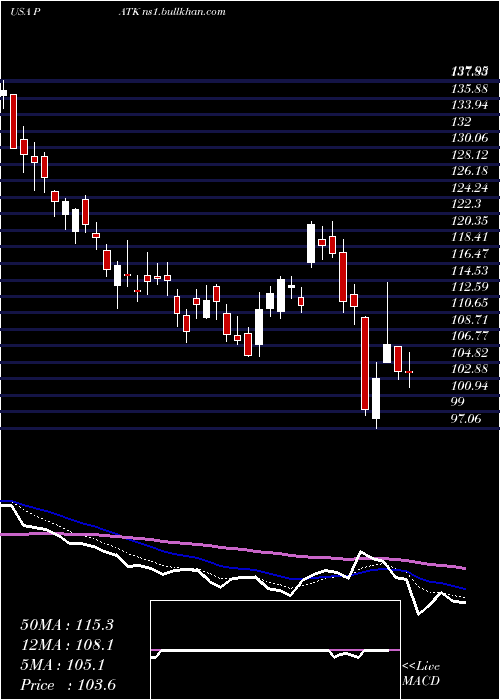
Task: Click the 104.82 price axis label
Action: pos(470,352)
